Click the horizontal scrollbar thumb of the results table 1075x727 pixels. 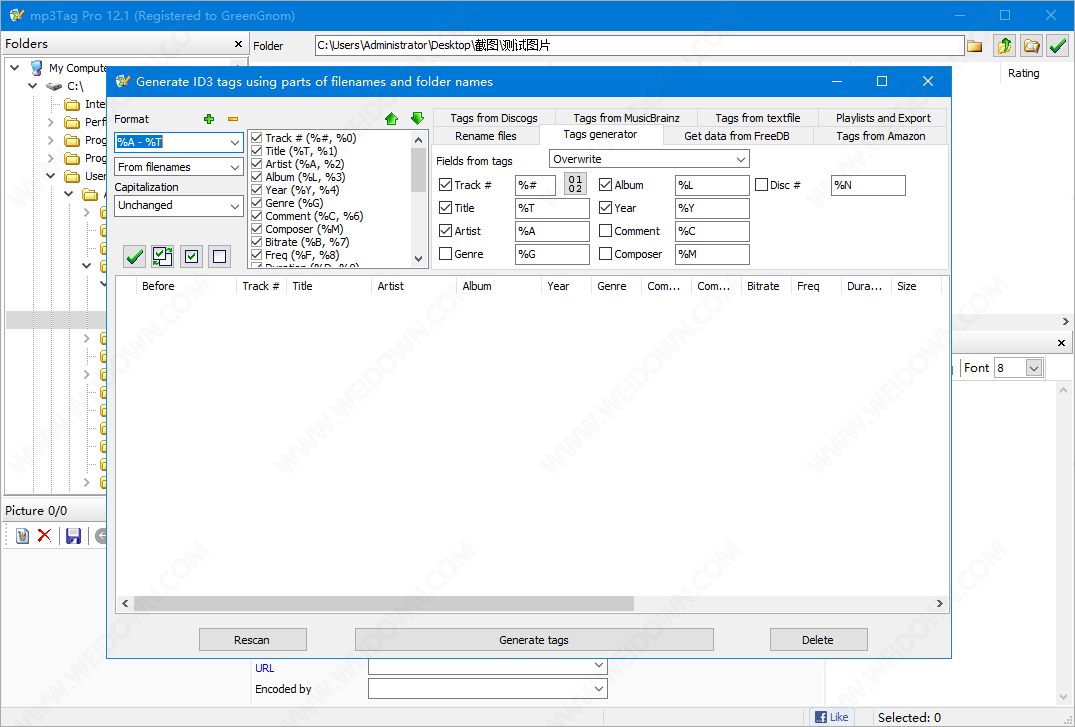[384, 604]
